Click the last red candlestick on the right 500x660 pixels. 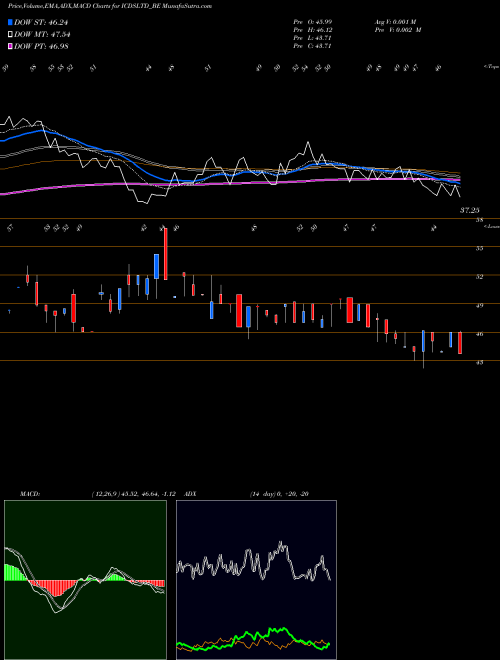[x=460, y=343]
